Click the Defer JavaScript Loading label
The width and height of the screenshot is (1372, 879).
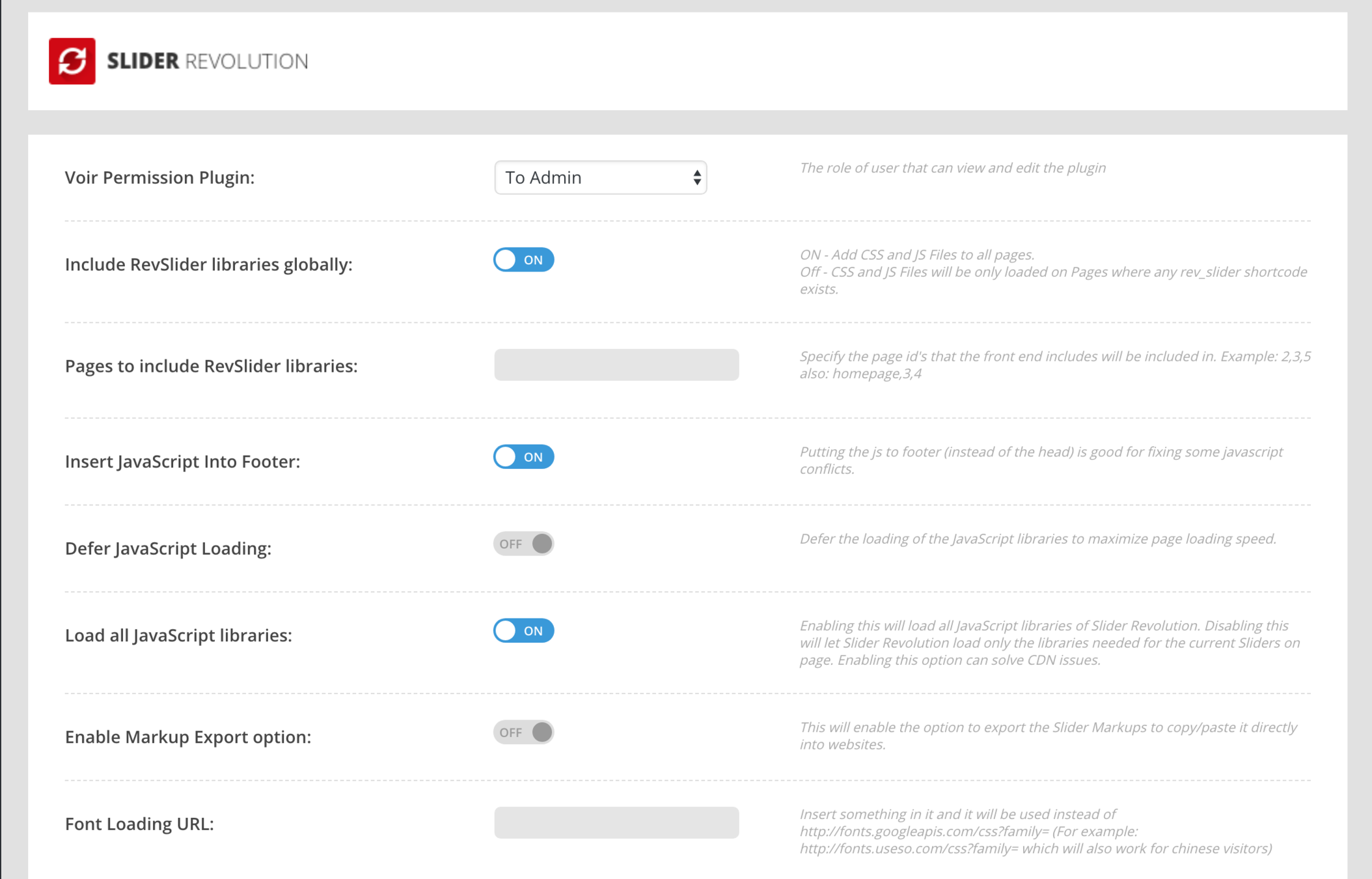[168, 548]
